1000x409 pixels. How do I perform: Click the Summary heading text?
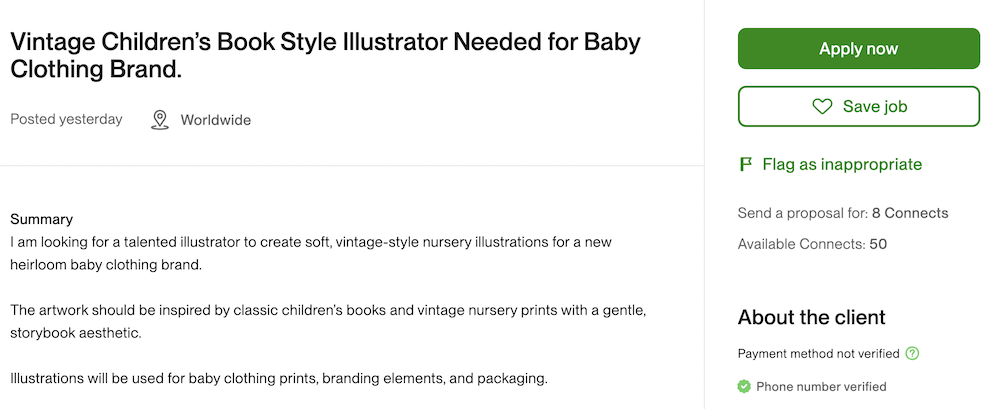pyautogui.click(x=41, y=219)
